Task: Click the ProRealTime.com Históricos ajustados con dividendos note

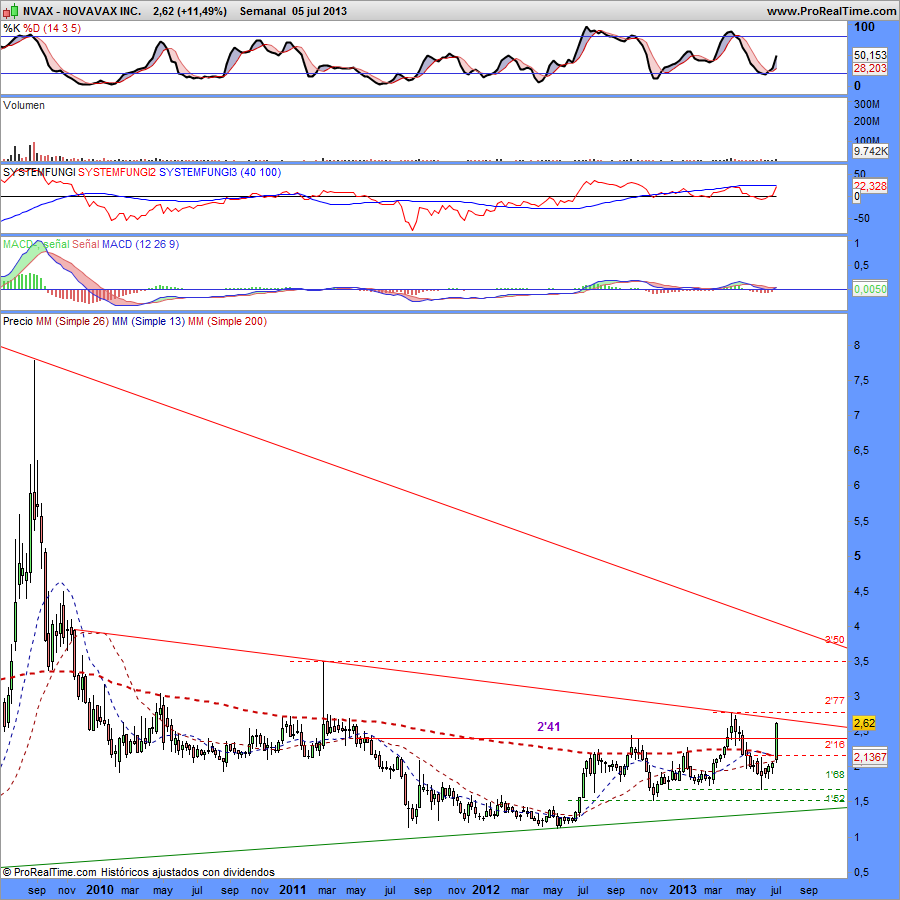Action: 138,872
